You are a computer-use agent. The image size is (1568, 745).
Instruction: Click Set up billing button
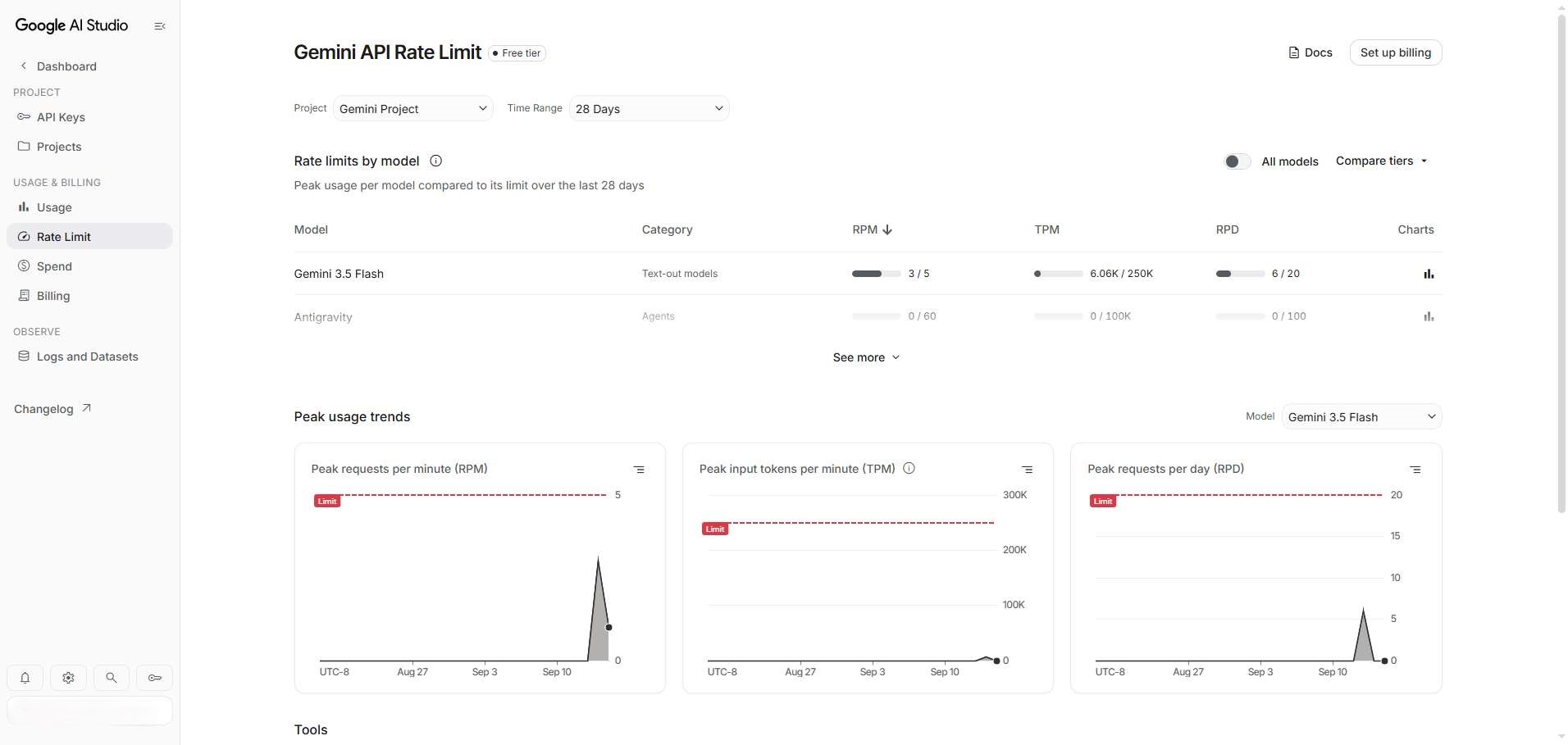[x=1396, y=52]
